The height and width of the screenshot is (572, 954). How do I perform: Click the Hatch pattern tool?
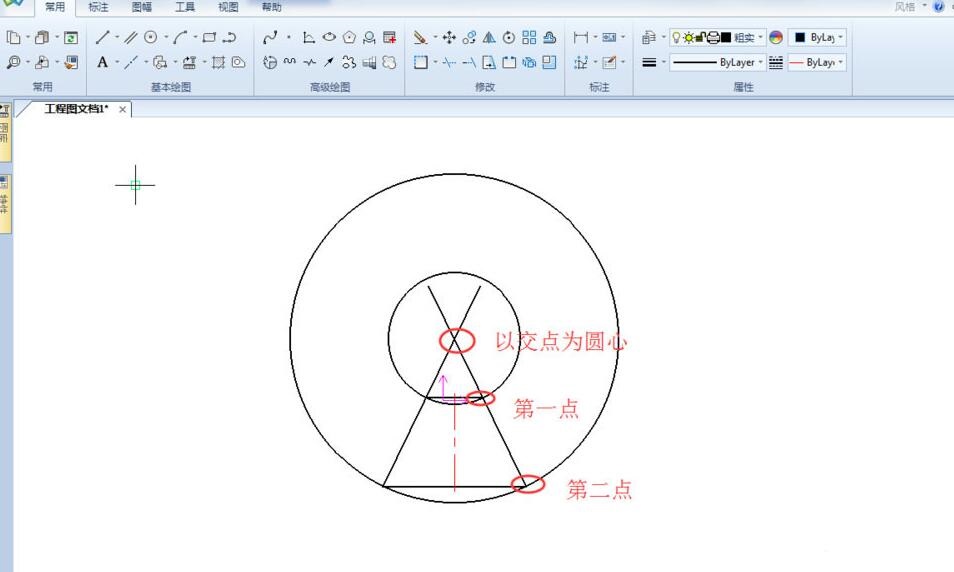(218, 62)
